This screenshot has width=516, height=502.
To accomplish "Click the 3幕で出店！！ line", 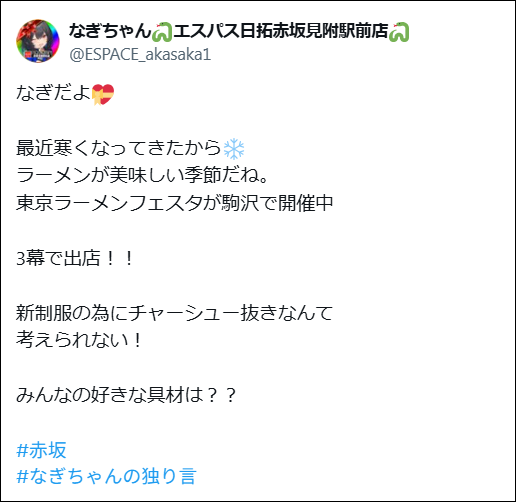I will pyautogui.click(x=75, y=258).
